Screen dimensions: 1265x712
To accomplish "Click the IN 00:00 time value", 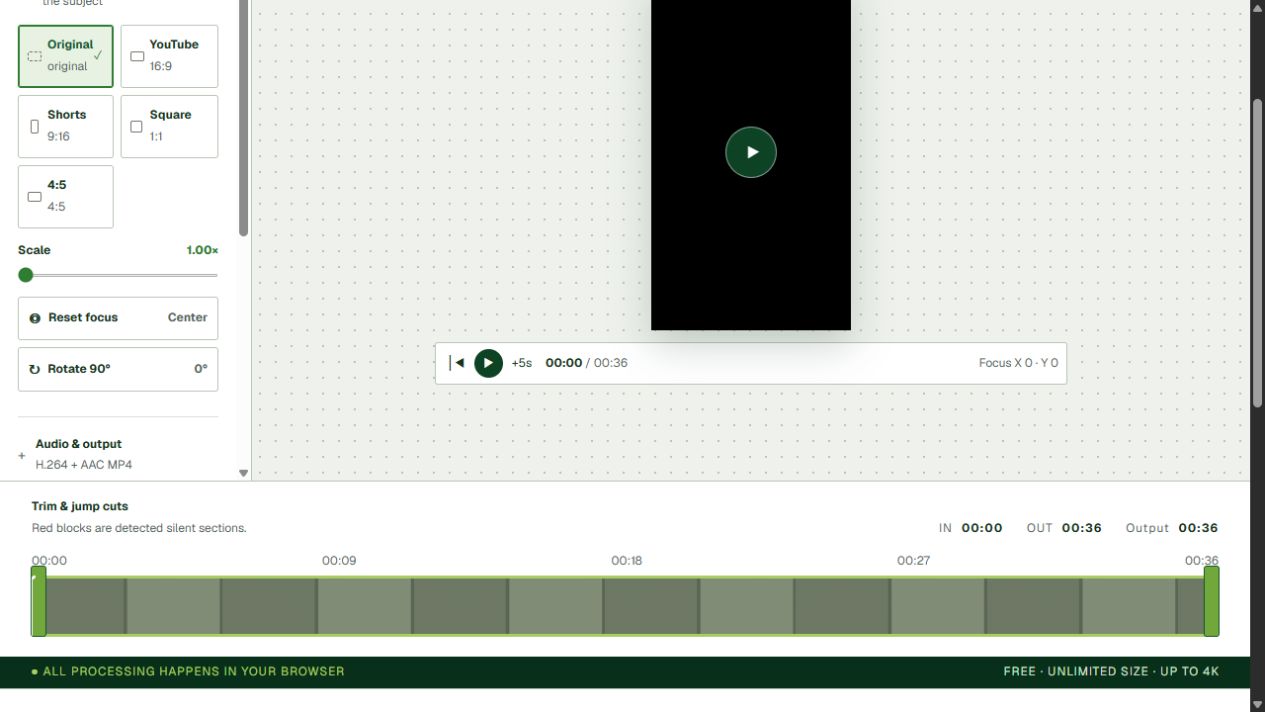I will point(982,528).
